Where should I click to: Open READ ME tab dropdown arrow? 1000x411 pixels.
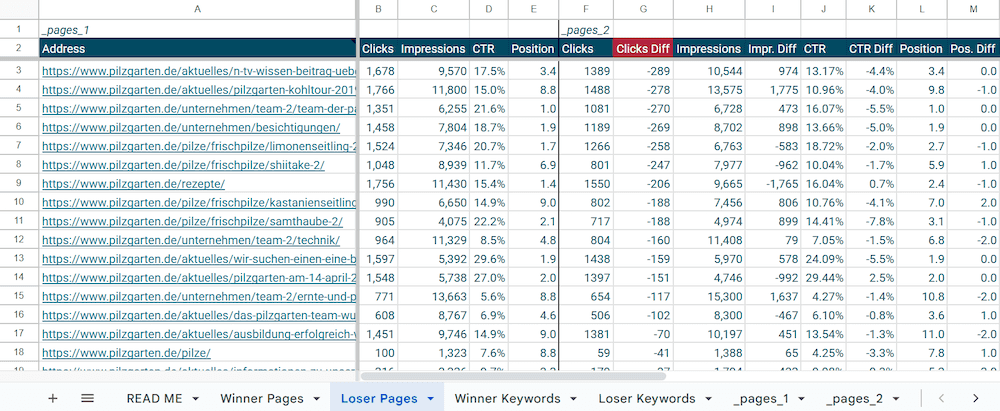click(195, 399)
